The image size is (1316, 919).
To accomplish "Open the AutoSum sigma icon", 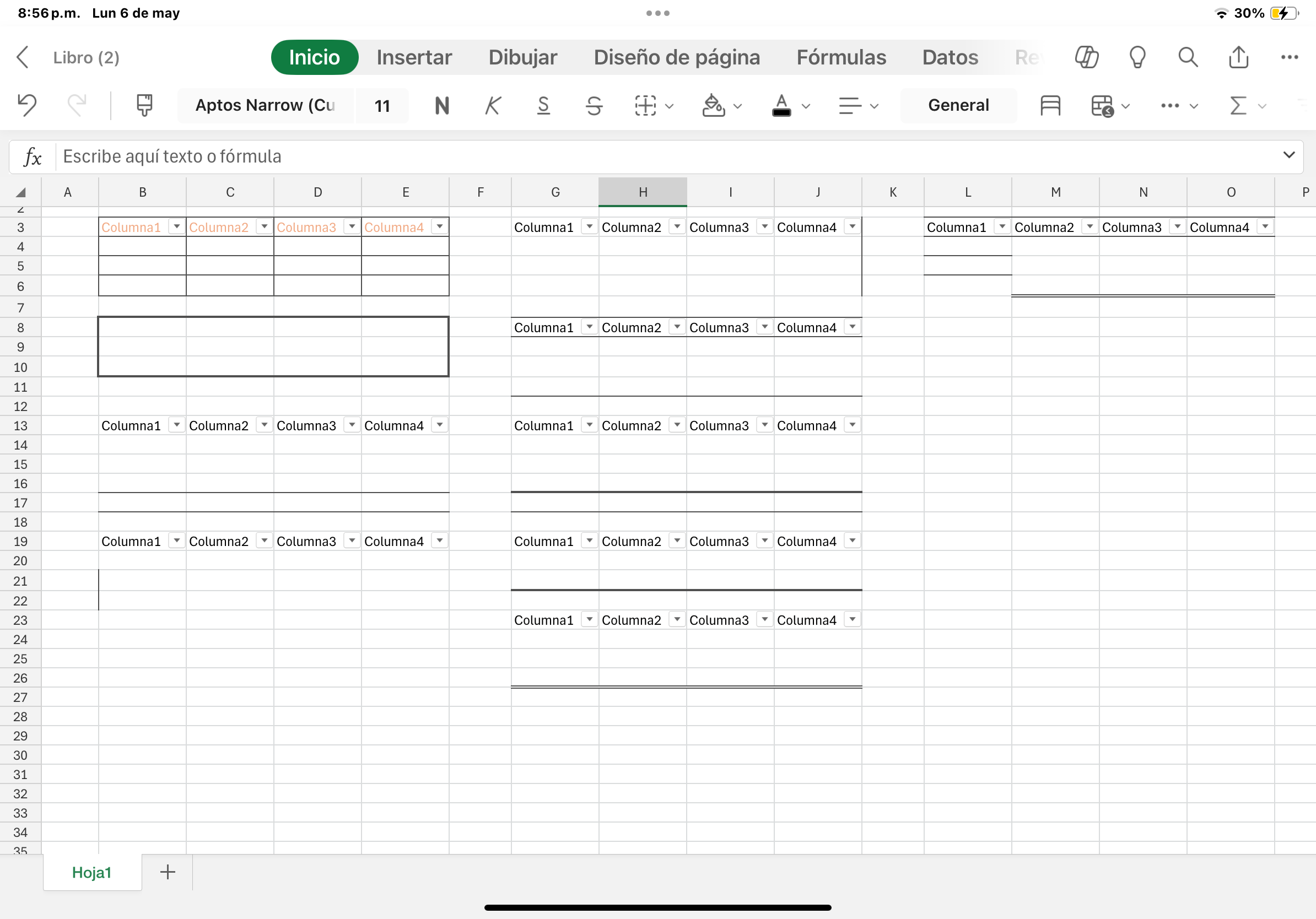I will coord(1239,105).
